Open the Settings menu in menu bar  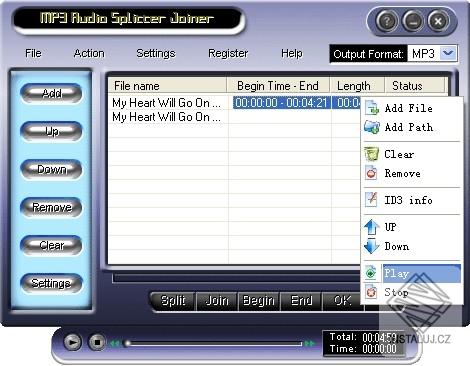(x=156, y=53)
